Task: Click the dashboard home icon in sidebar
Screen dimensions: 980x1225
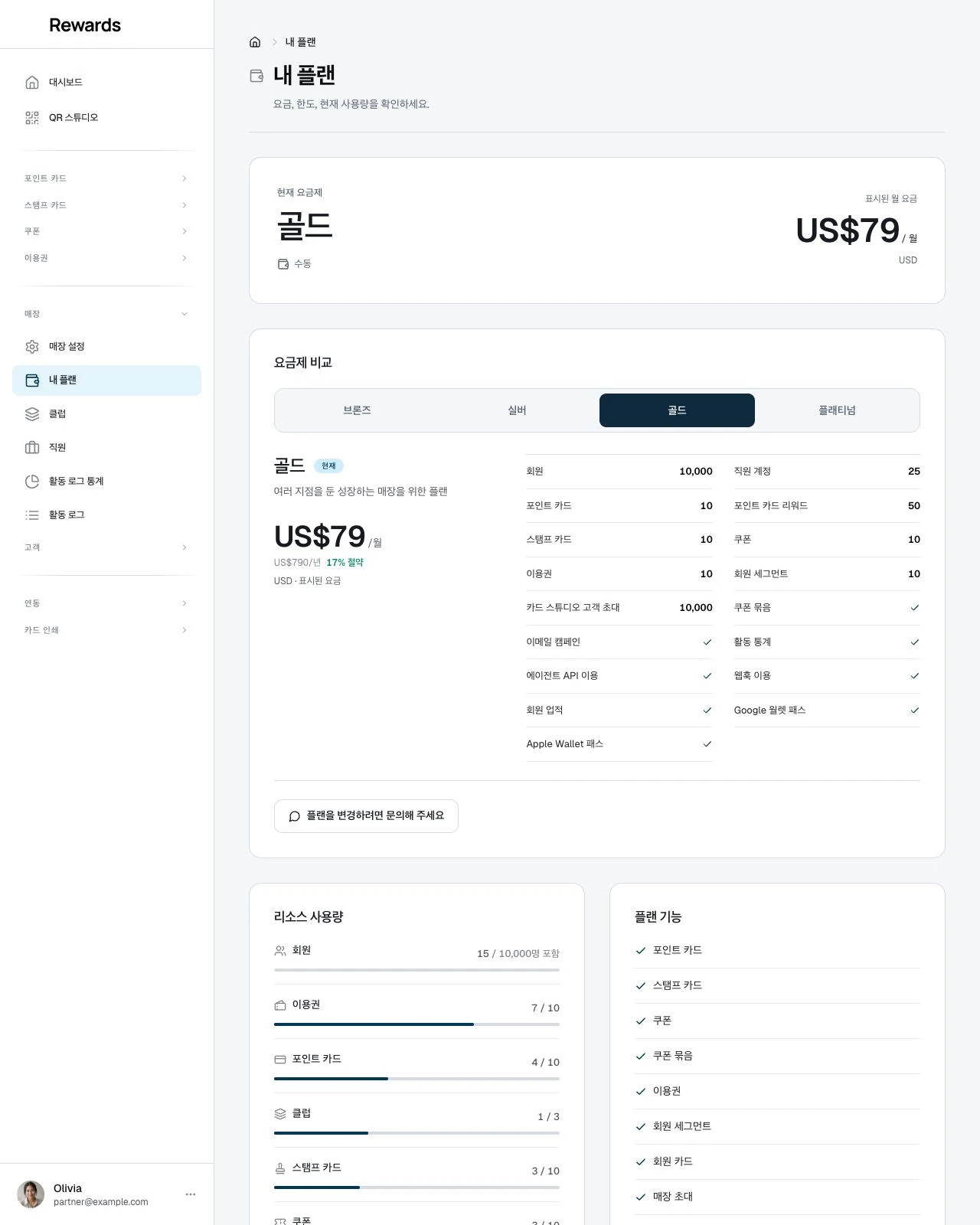Action: coord(32,82)
